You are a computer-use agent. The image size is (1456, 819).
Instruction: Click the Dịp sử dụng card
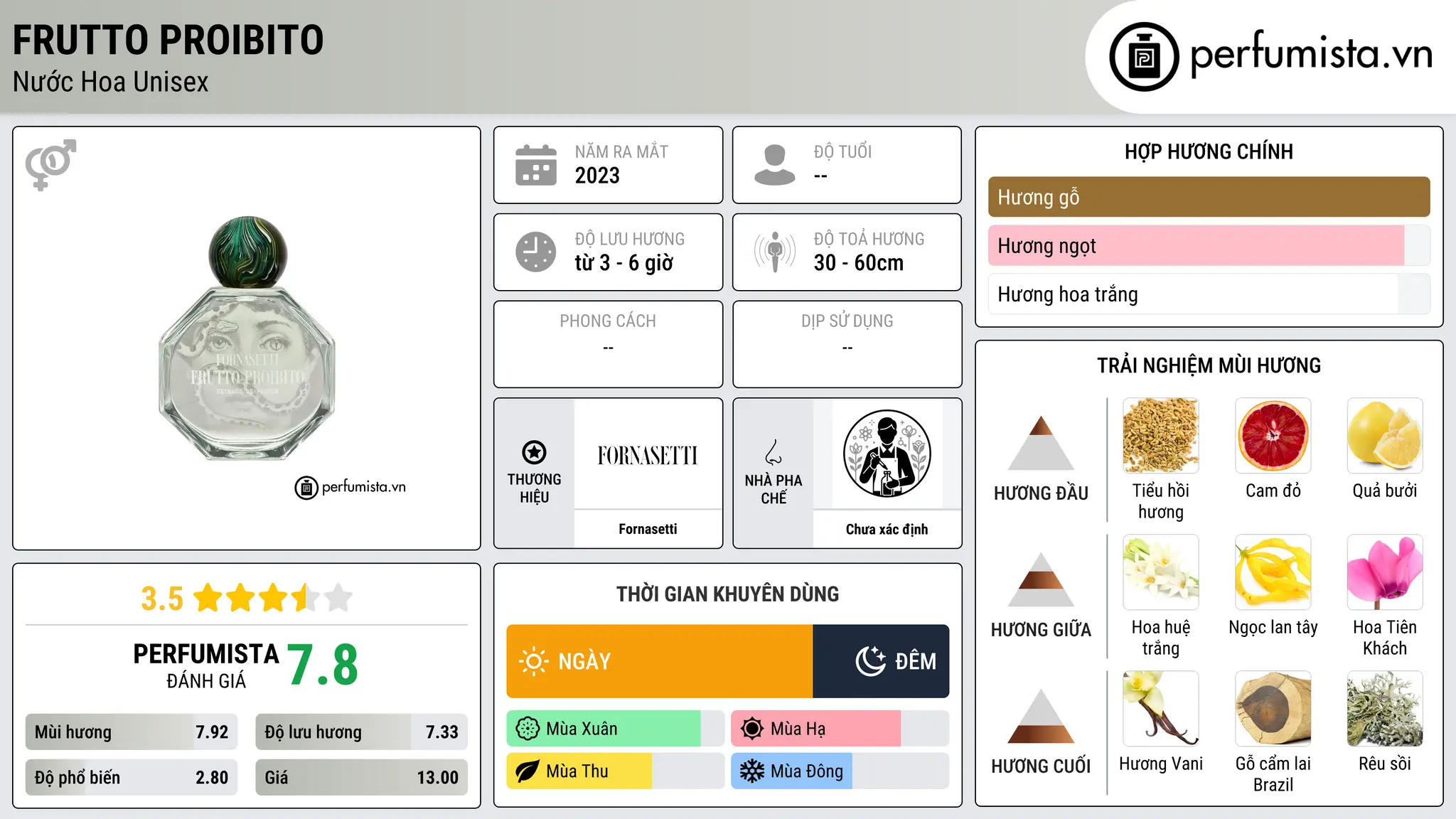[x=847, y=344]
